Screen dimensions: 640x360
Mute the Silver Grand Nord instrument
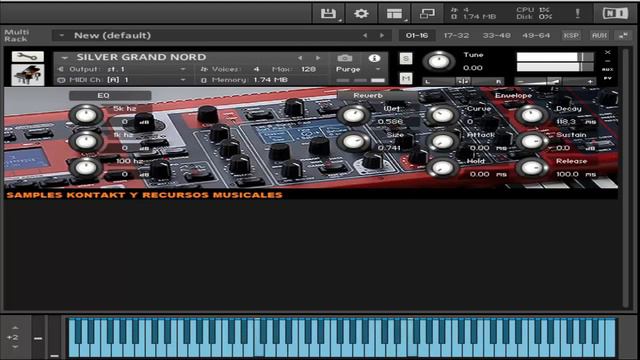405,78
